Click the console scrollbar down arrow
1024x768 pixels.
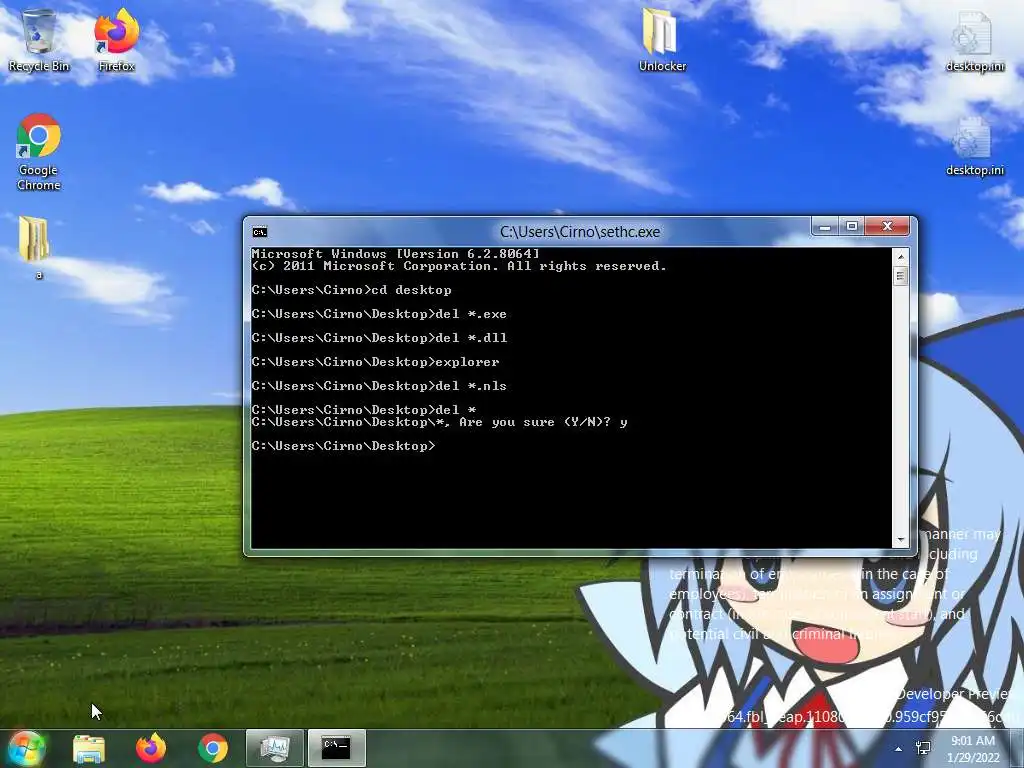pyautogui.click(x=901, y=540)
